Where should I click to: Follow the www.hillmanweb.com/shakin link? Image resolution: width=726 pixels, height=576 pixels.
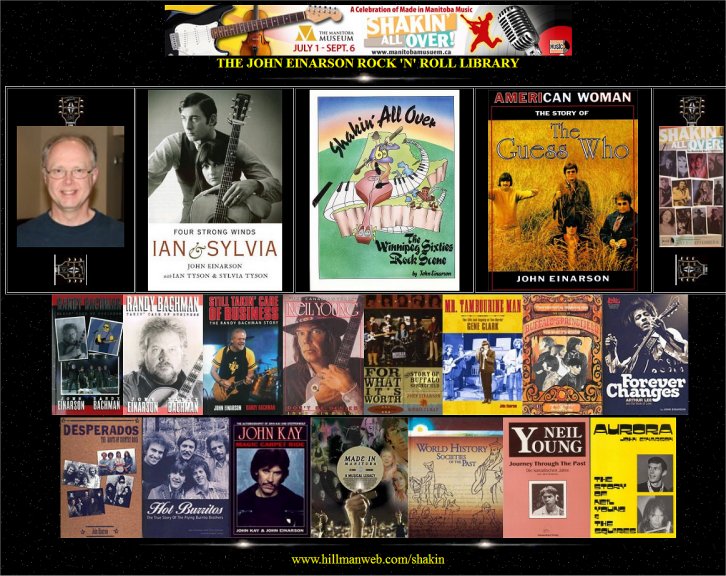click(368, 559)
